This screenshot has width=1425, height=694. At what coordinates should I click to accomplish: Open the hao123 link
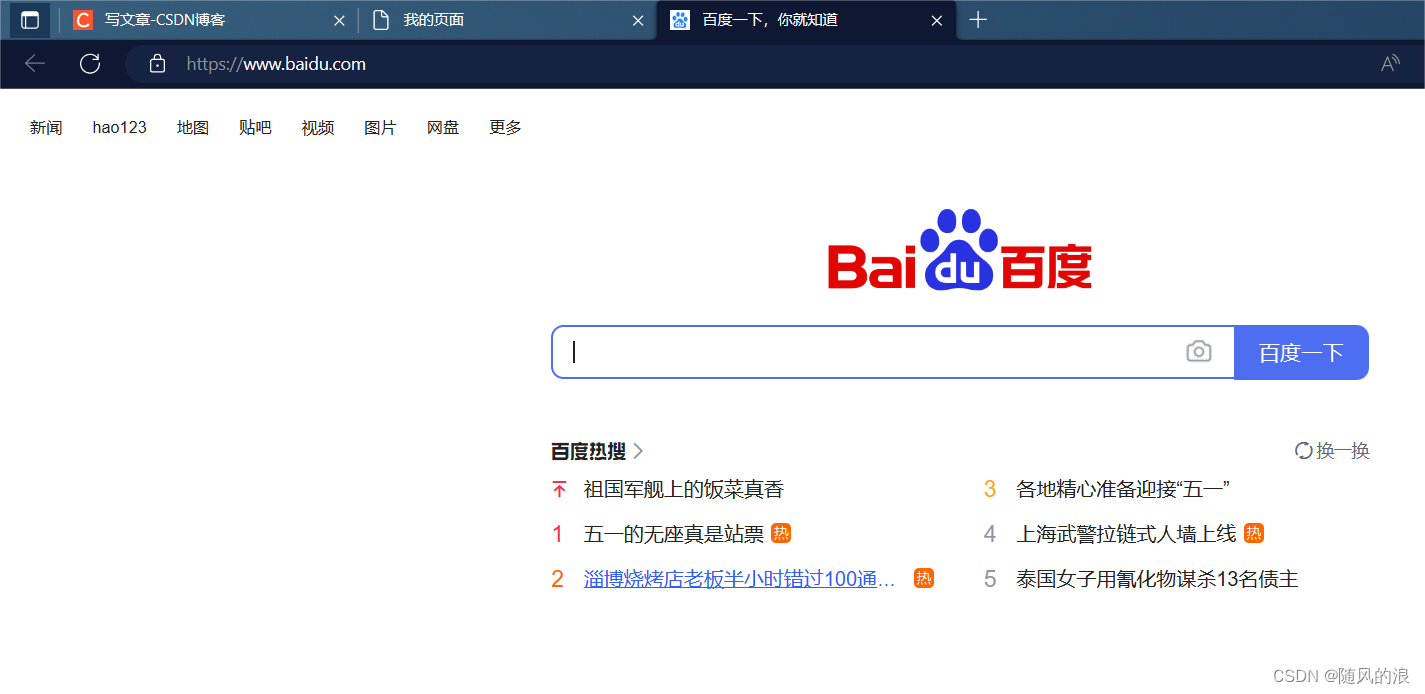pyautogui.click(x=120, y=128)
